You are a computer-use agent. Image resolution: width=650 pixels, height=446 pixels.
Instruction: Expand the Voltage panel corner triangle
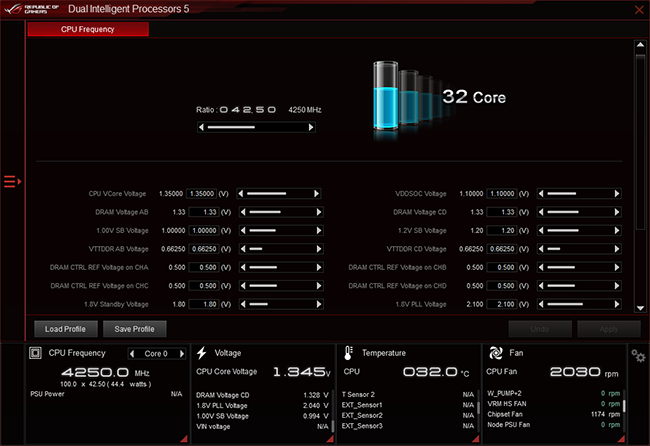330,439
